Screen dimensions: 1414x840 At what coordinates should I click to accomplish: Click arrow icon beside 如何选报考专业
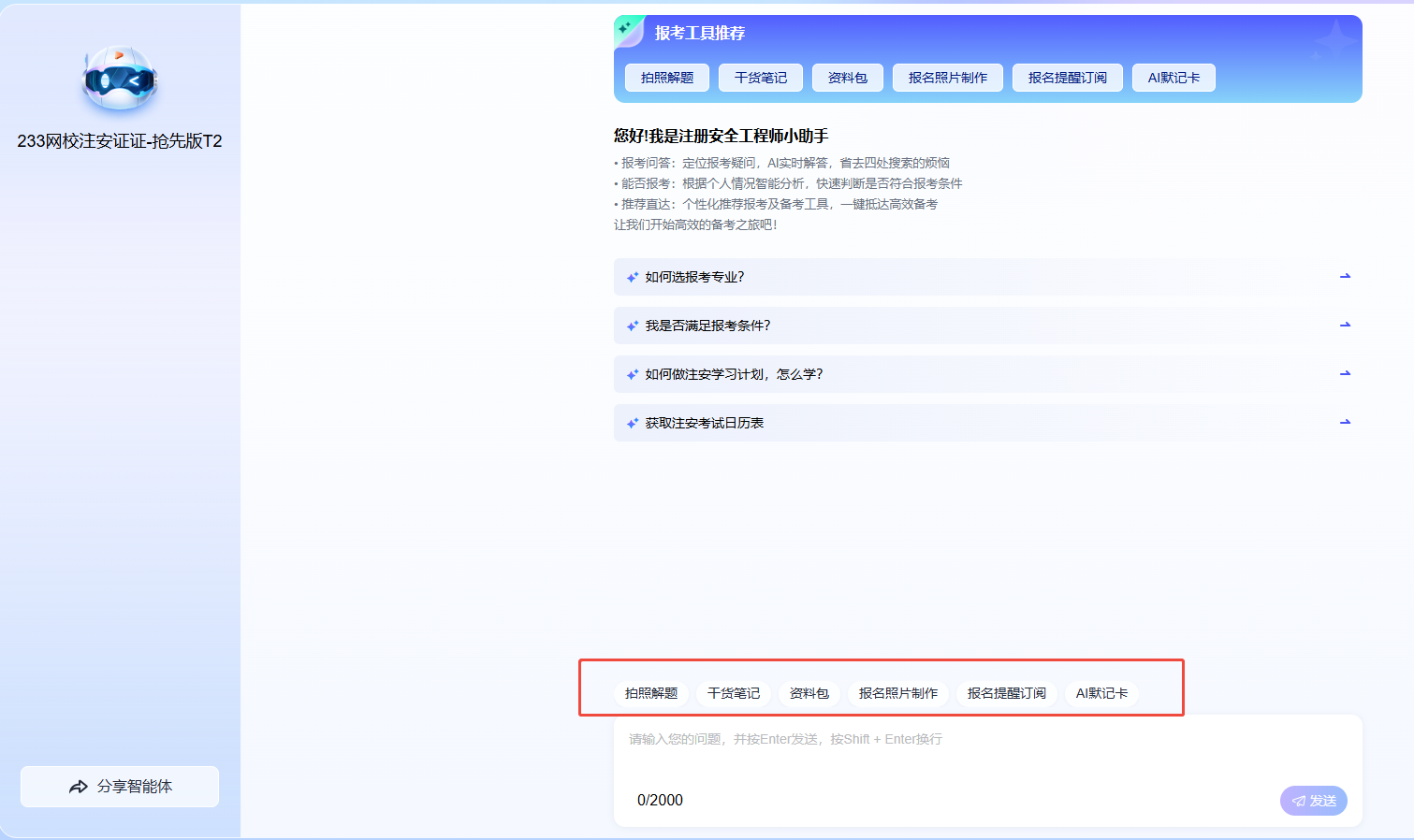(1345, 277)
